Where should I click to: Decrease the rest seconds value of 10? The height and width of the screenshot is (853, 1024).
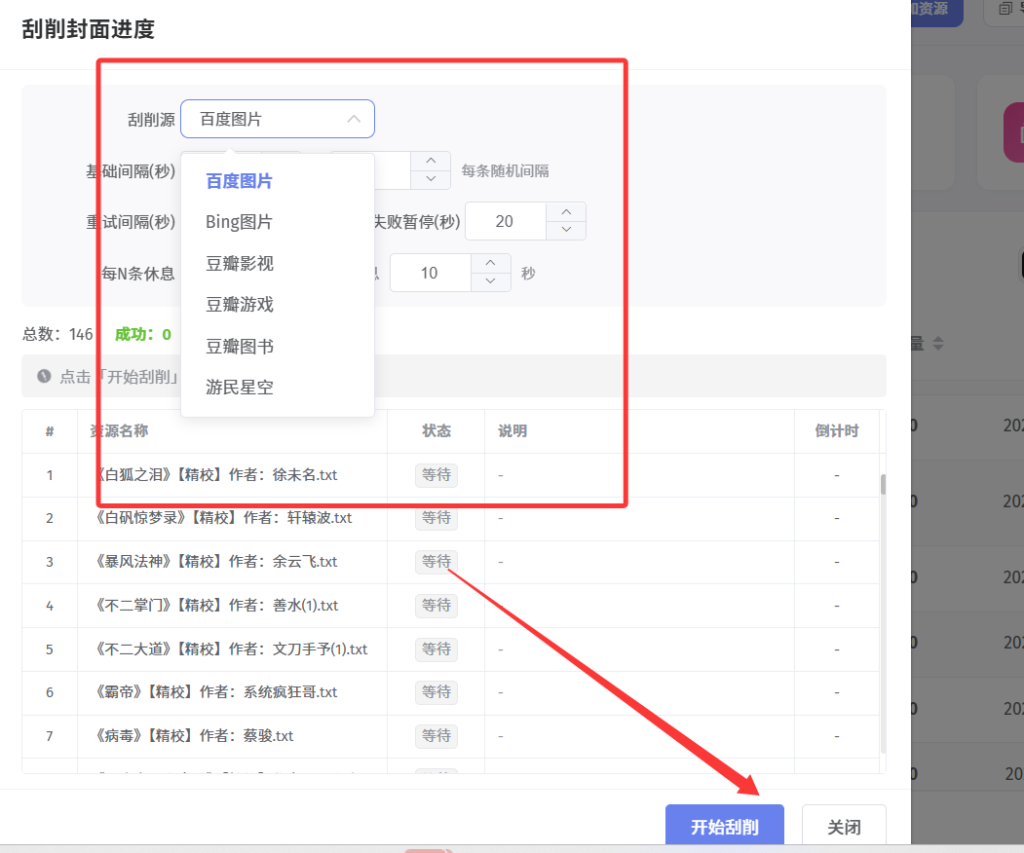point(490,282)
